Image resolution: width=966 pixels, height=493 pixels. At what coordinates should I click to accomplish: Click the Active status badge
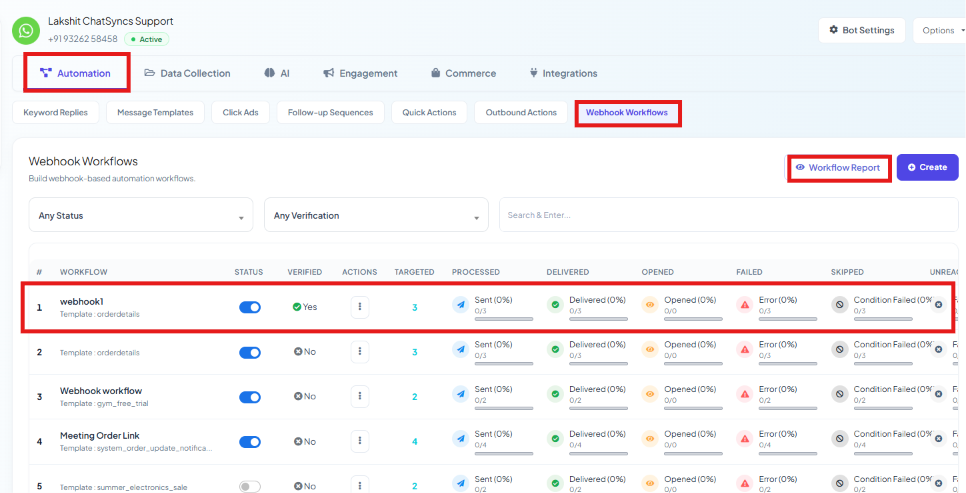pos(147,39)
